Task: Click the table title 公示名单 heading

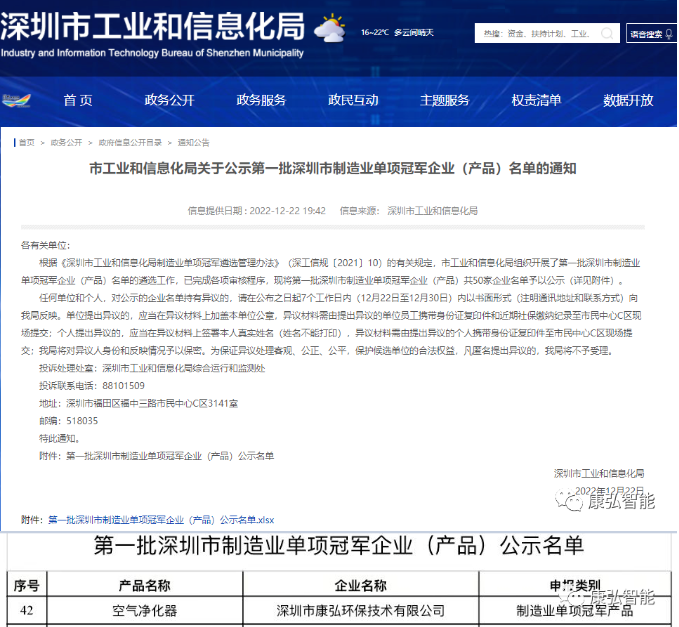Action: pyautogui.click(x=339, y=546)
